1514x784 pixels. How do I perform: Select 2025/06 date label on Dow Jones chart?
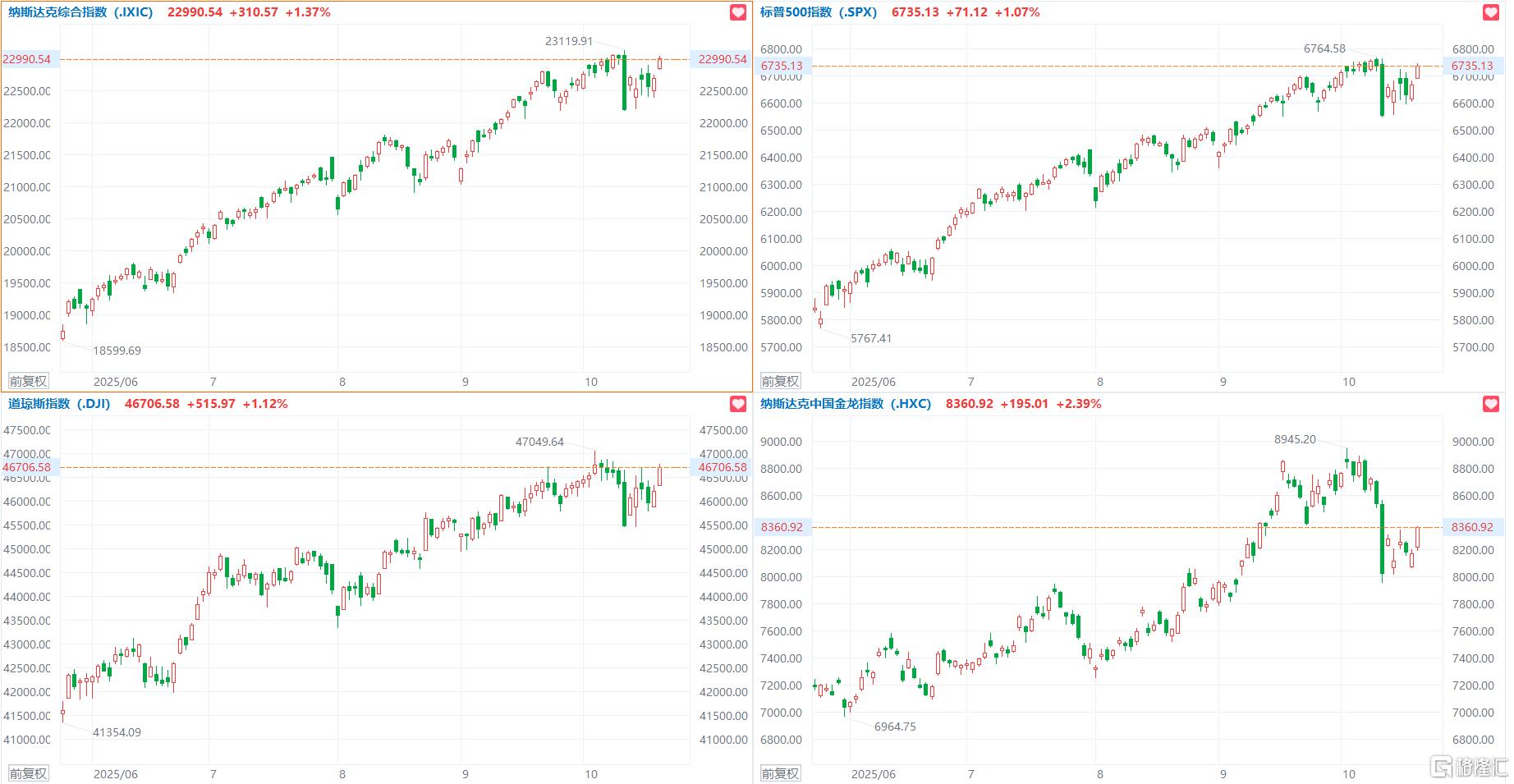pyautogui.click(x=116, y=774)
